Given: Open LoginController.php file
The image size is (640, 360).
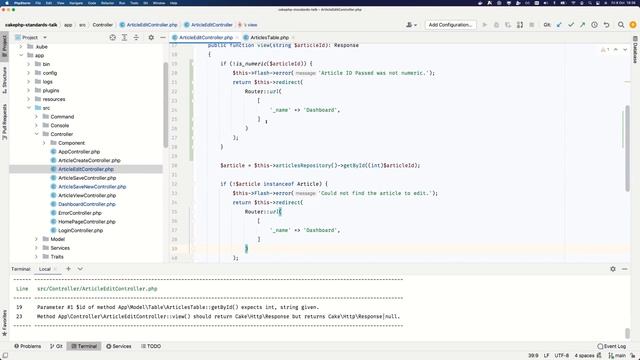Looking at the screenshot, I should tap(80, 230).
